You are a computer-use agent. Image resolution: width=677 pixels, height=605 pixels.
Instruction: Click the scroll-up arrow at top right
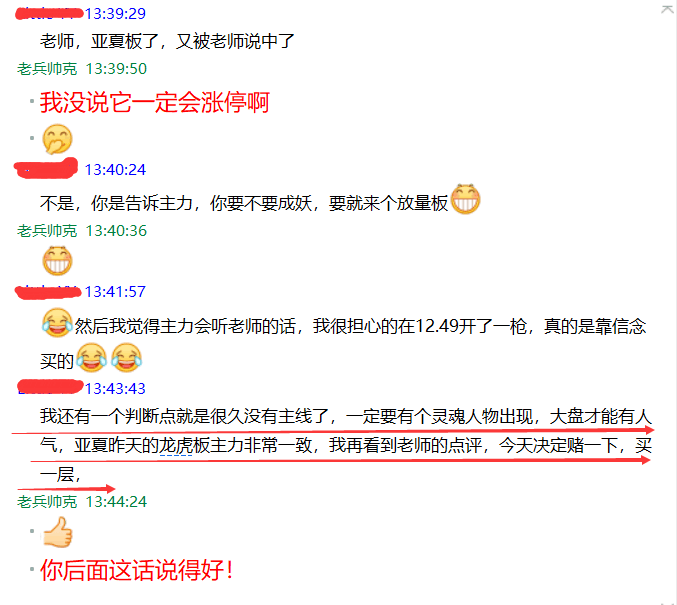[667, 10]
